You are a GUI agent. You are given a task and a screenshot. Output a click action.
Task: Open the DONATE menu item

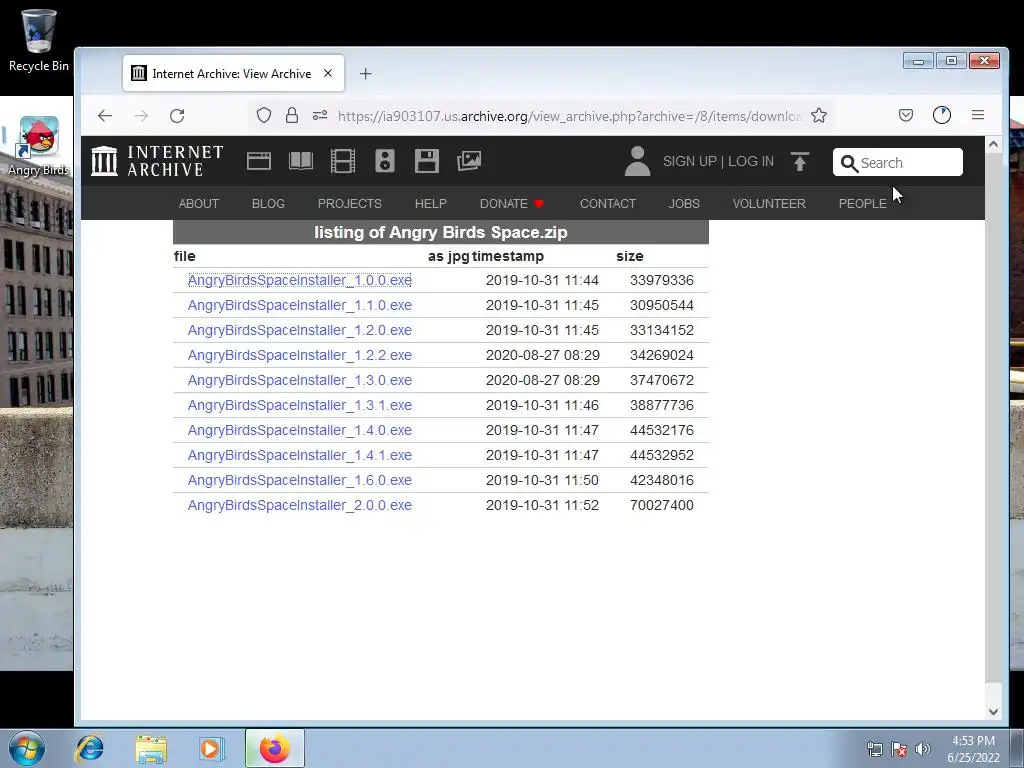(x=511, y=204)
